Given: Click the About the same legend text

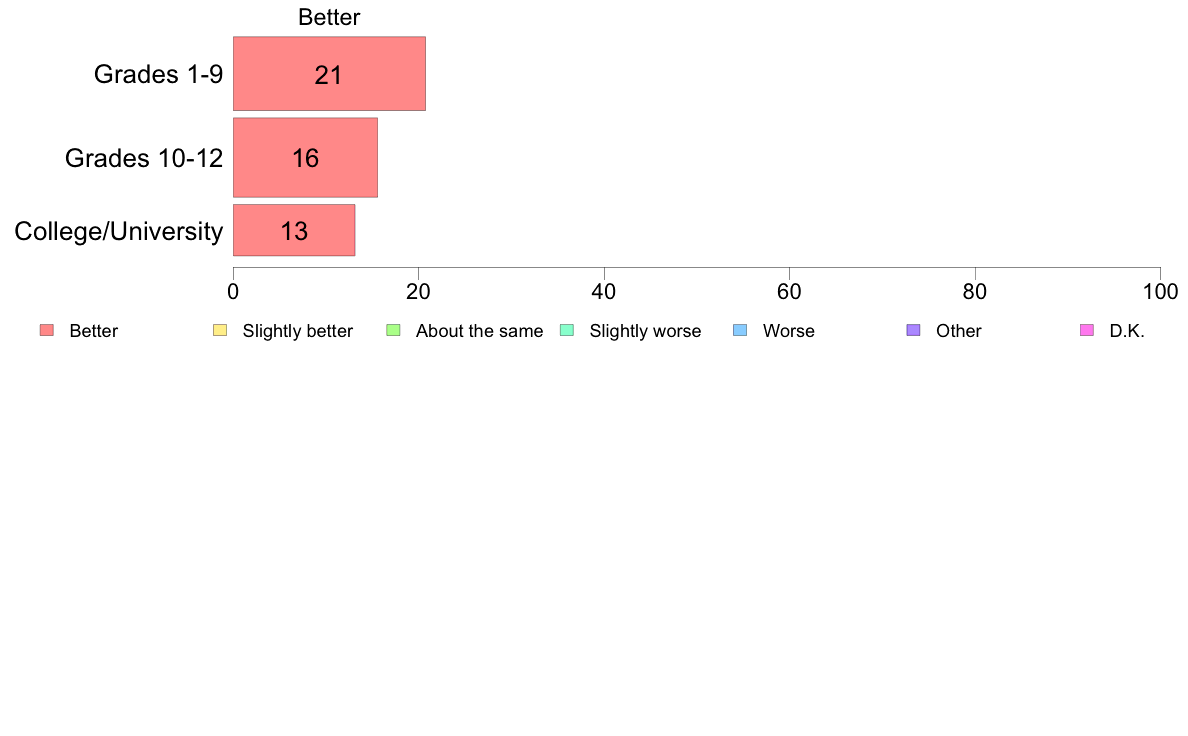Looking at the screenshot, I should coord(480,331).
